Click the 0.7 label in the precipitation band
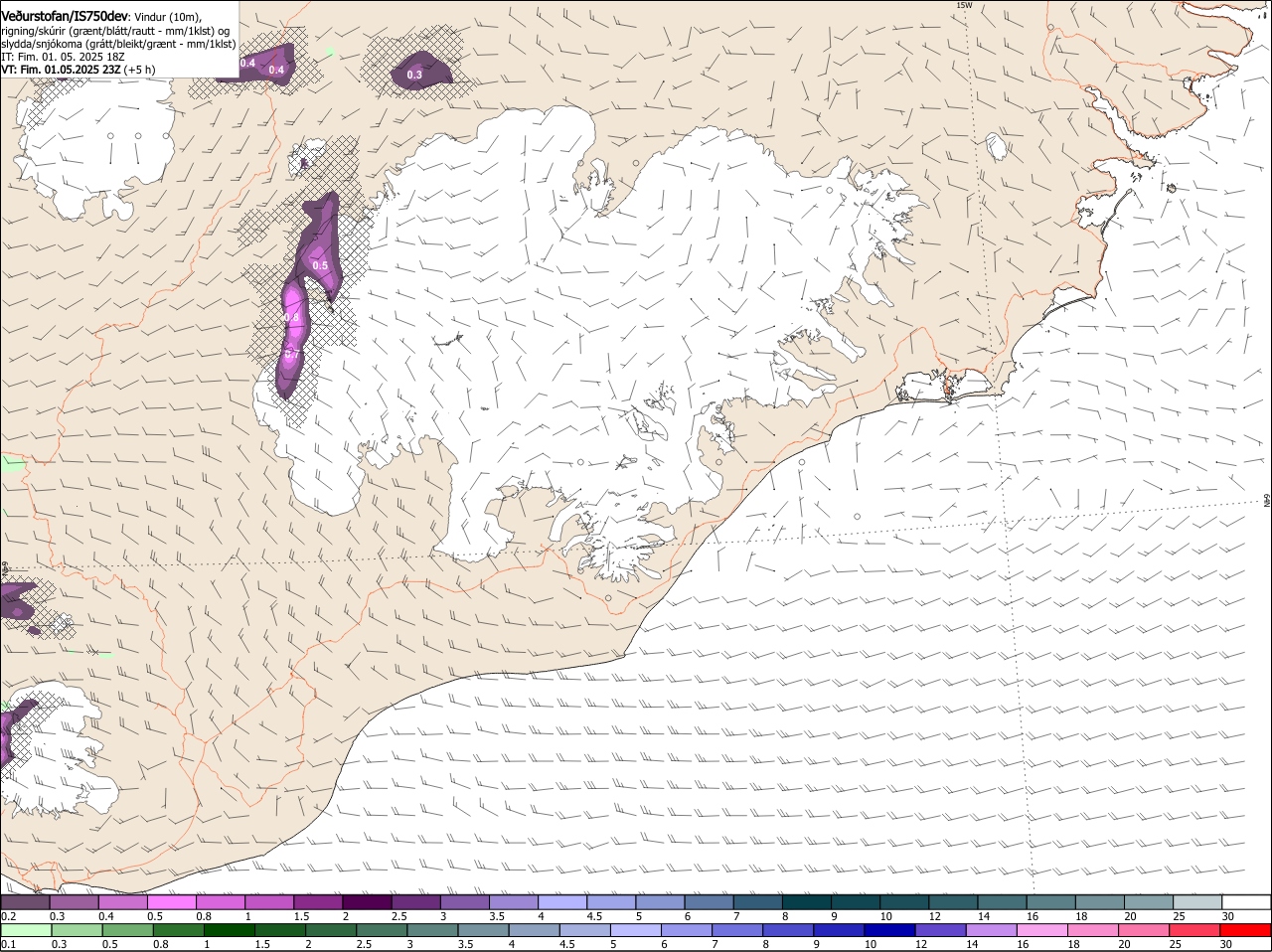This screenshot has height=952, width=1272. tap(292, 354)
